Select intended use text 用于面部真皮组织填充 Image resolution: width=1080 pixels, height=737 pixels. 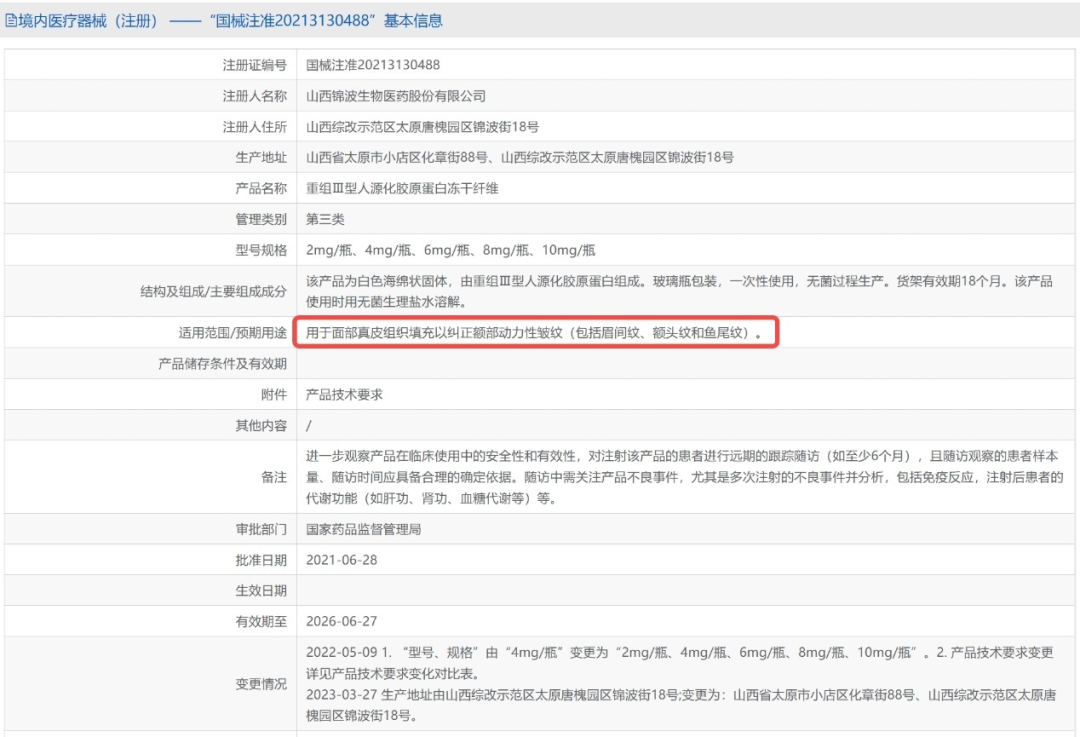pyautogui.click(x=534, y=333)
